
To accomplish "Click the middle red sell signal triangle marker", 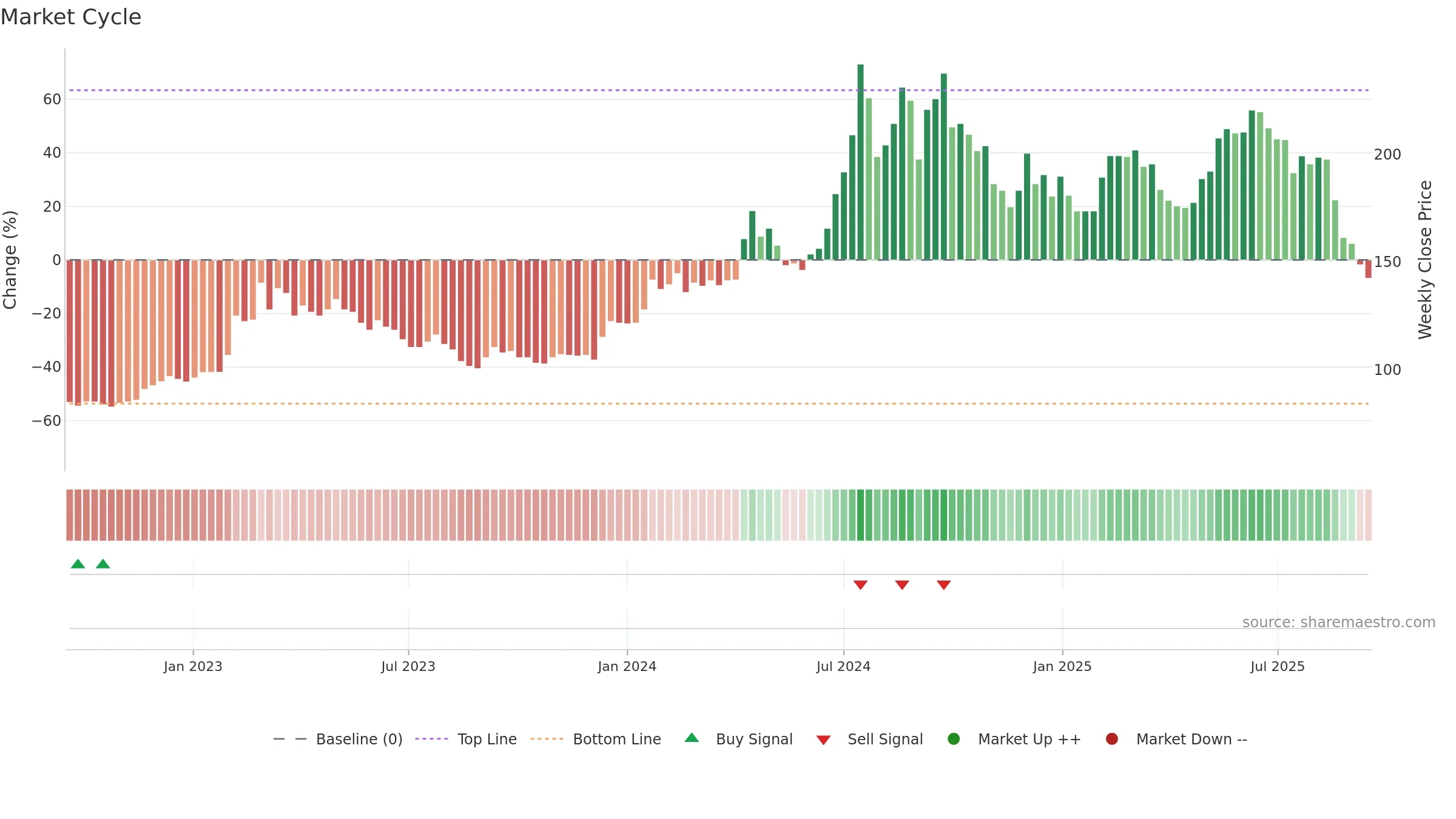I will [902, 585].
